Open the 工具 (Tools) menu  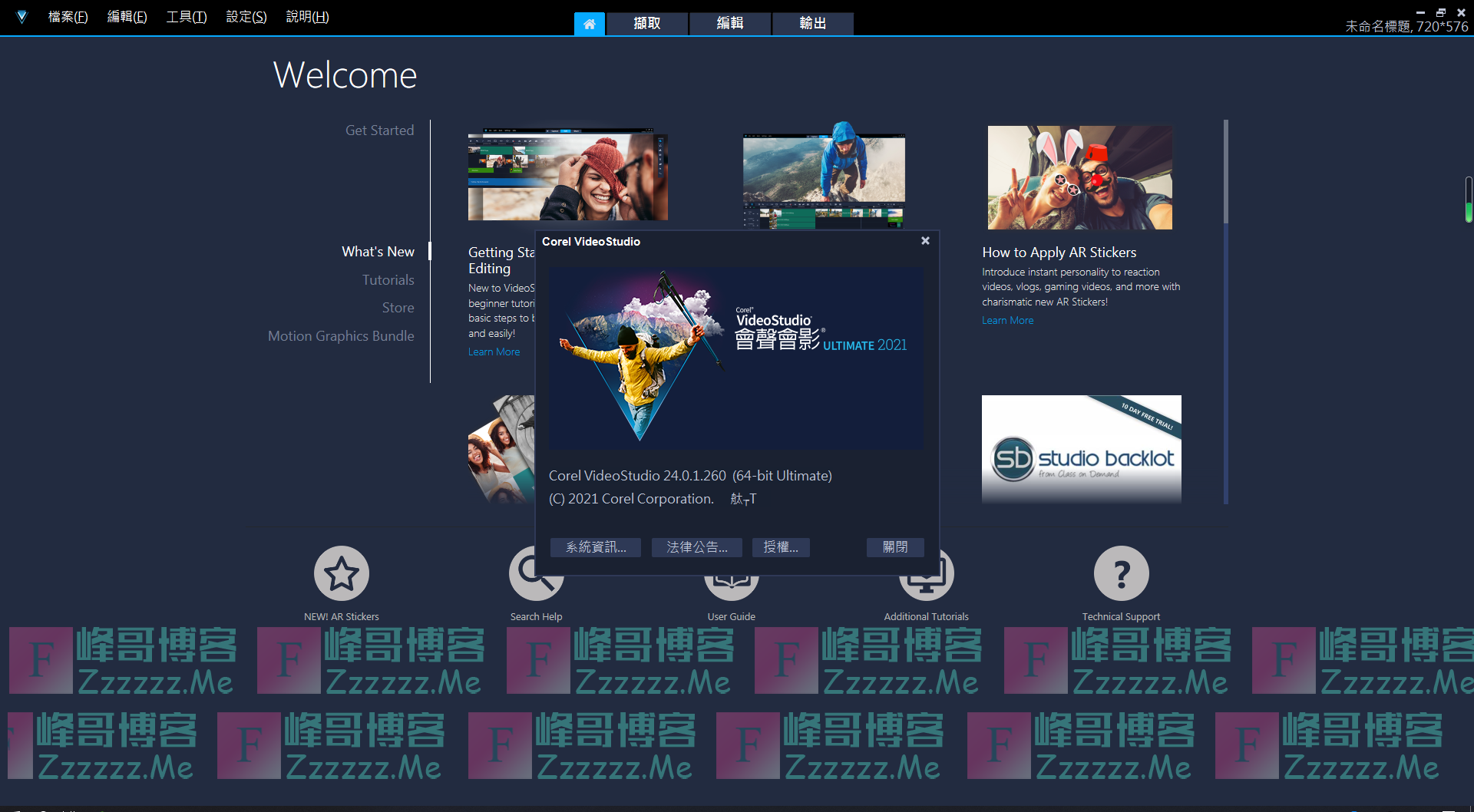pos(186,17)
